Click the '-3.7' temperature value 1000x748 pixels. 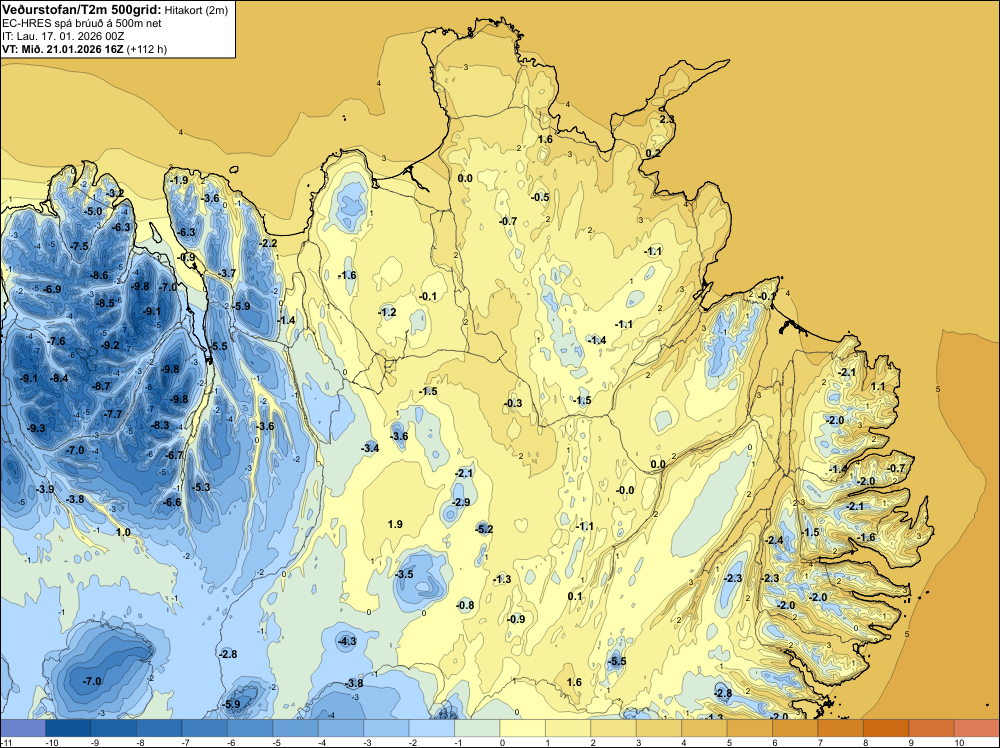click(x=227, y=273)
